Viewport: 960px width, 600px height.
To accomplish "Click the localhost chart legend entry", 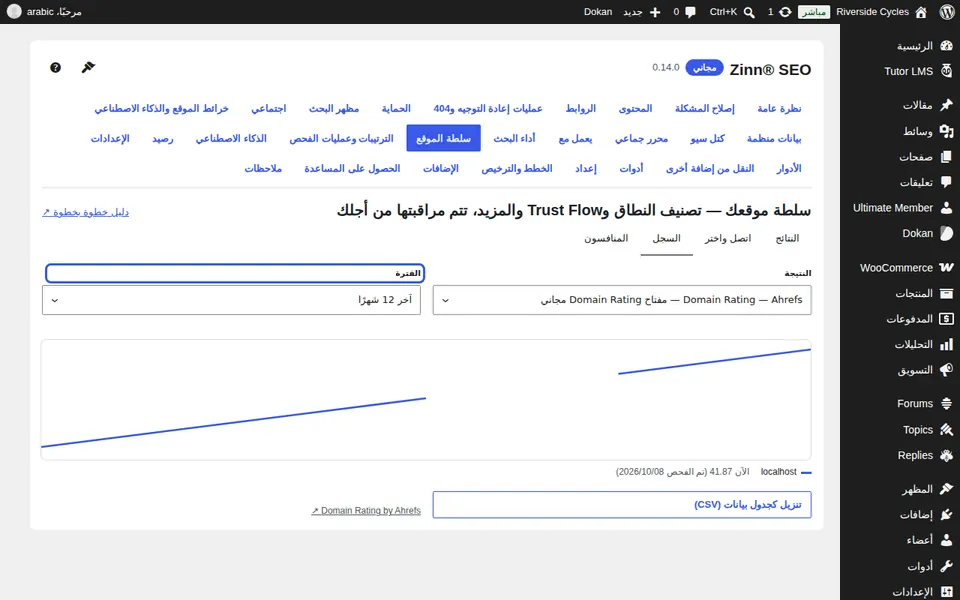I will pyautogui.click(x=786, y=472).
